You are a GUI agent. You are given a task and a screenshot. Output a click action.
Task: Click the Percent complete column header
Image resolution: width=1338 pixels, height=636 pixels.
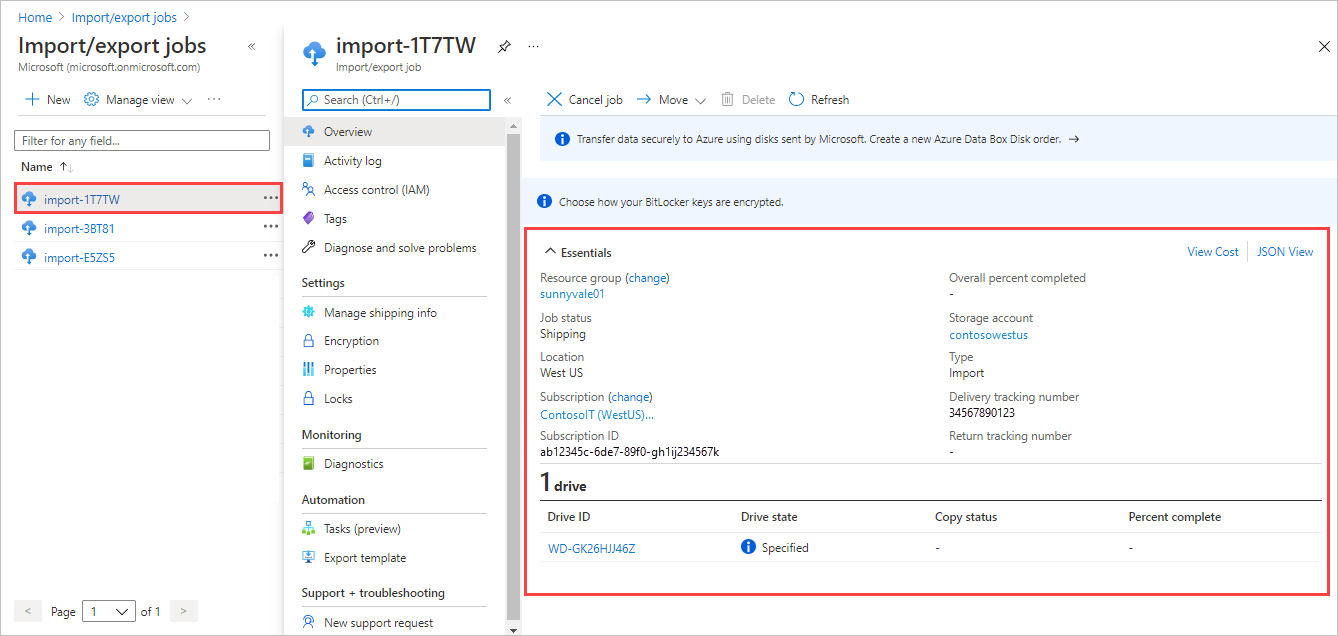[1174, 517]
